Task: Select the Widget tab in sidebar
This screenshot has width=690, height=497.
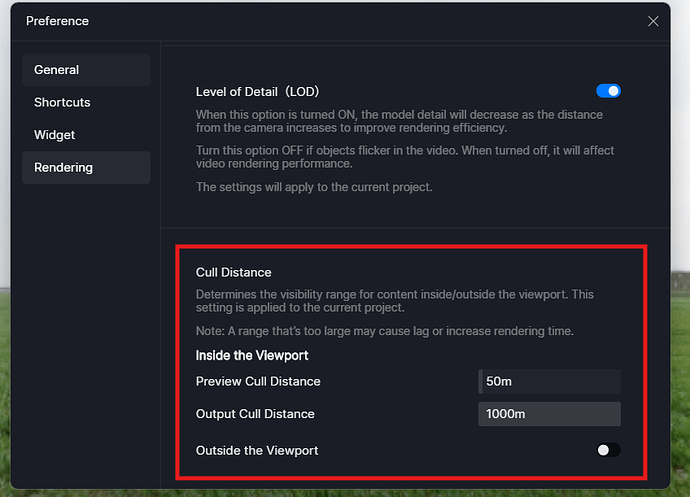Action: (86, 135)
